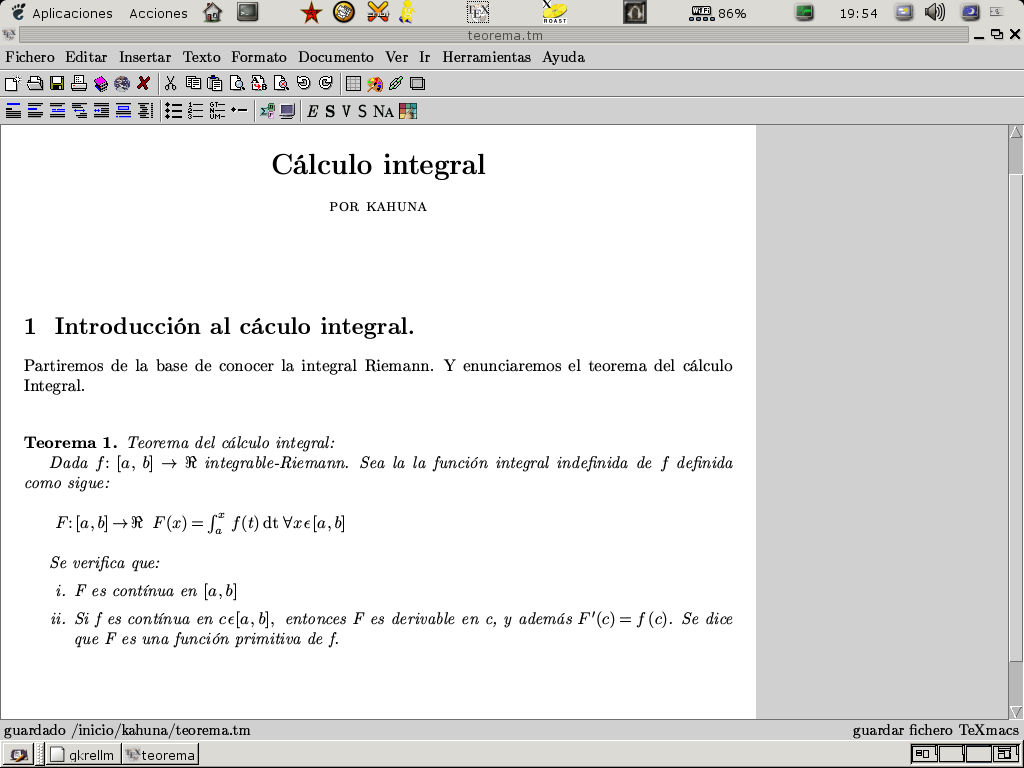Image resolution: width=1024 pixels, height=768 pixels.
Task: Apply emphasis with the italic E icon
Action: (x=312, y=111)
